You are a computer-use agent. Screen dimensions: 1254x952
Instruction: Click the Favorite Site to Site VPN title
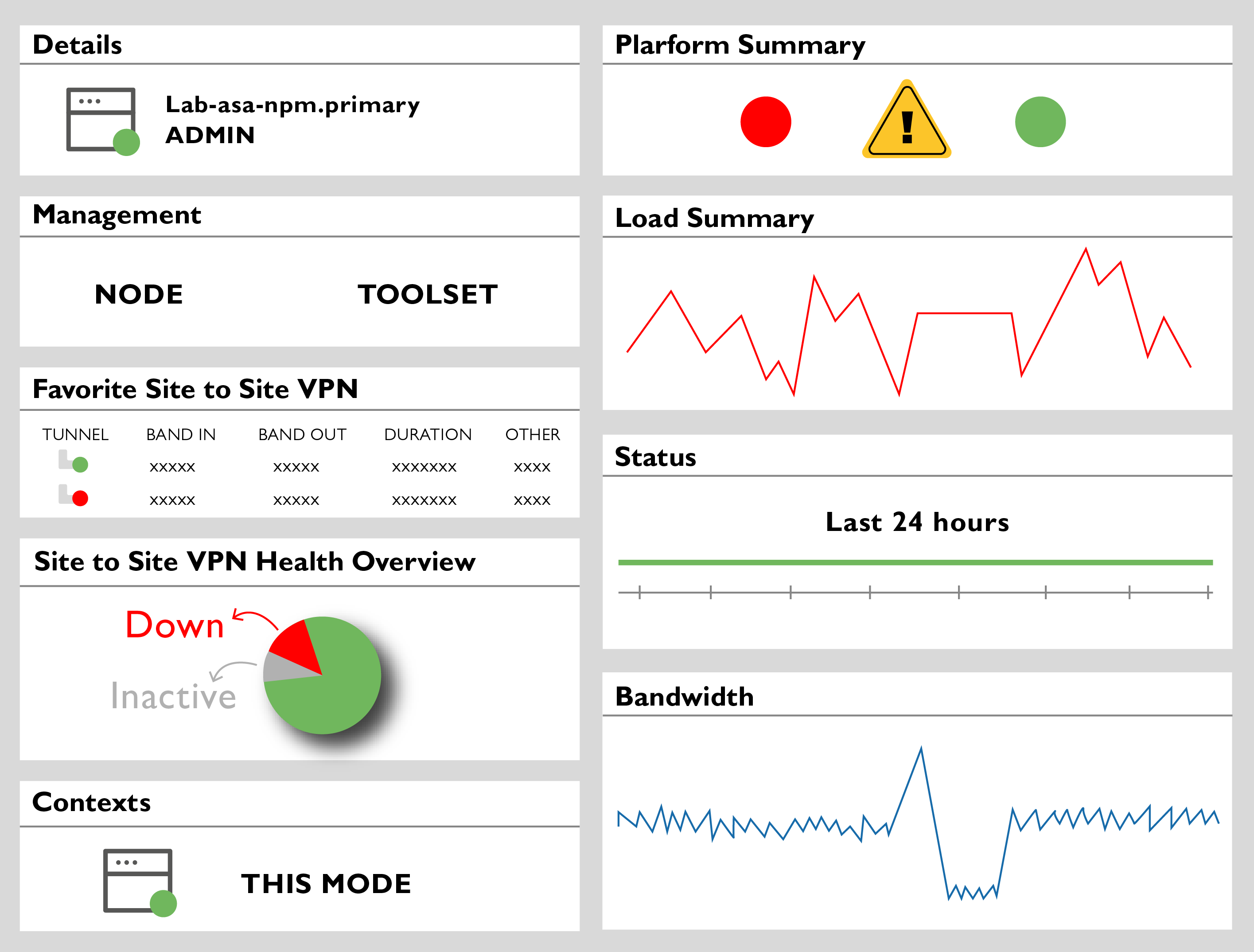195,389
